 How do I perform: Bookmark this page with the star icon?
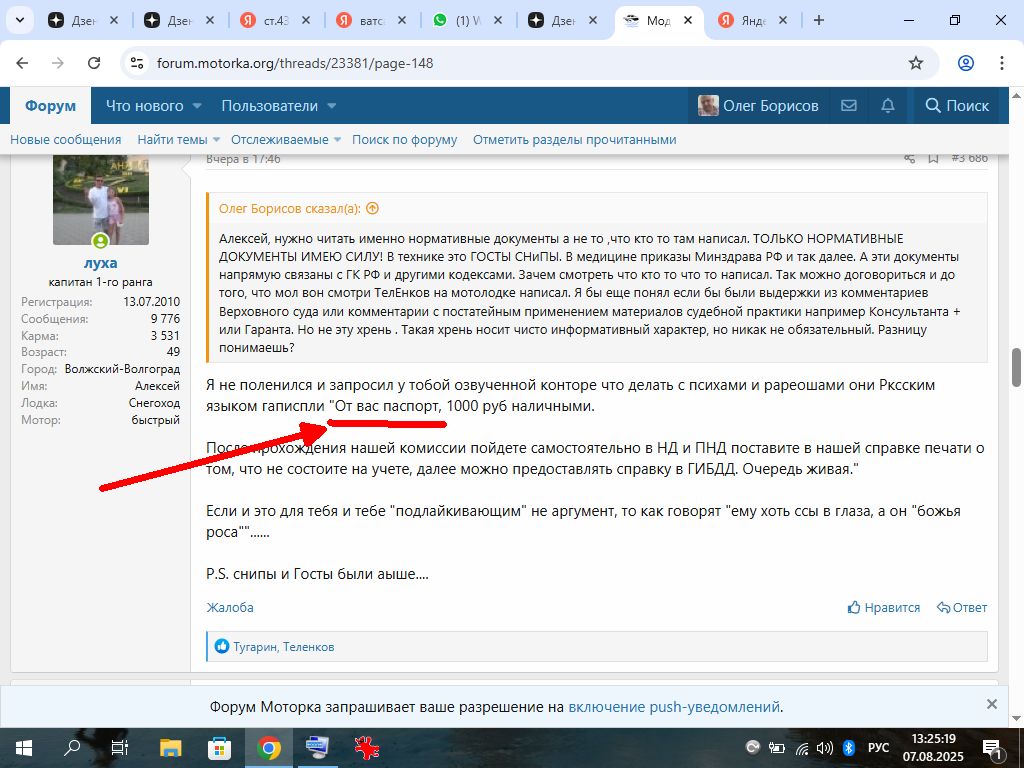tap(915, 63)
